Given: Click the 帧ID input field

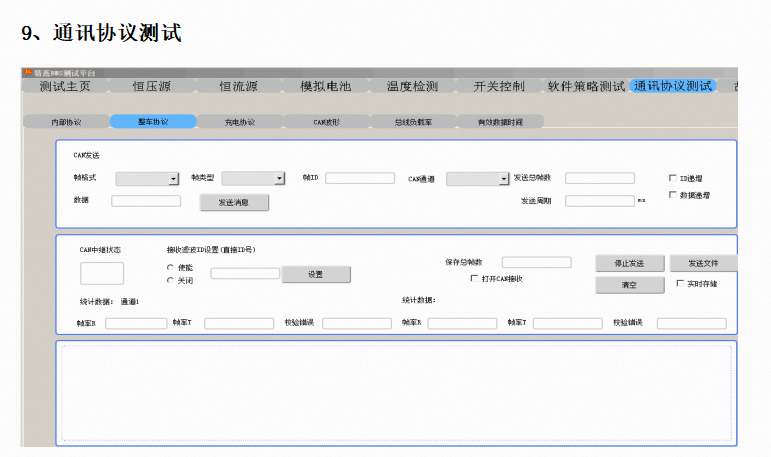Looking at the screenshot, I should click(x=360, y=178).
